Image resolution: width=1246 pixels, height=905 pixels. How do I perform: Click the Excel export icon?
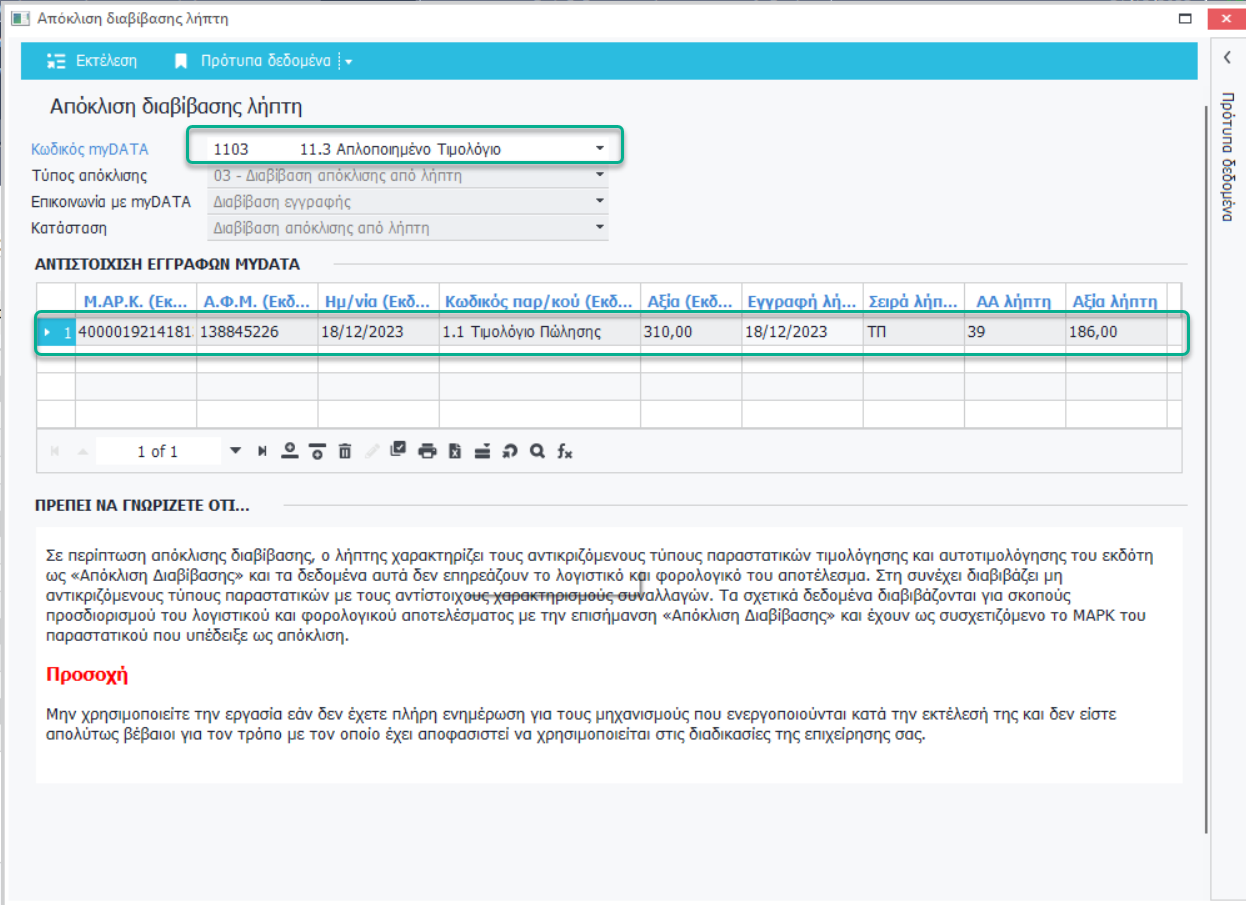(454, 452)
